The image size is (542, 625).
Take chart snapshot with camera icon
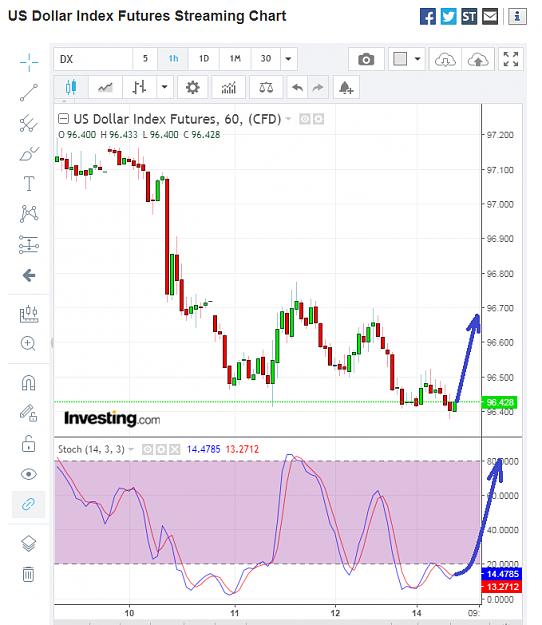coord(366,59)
